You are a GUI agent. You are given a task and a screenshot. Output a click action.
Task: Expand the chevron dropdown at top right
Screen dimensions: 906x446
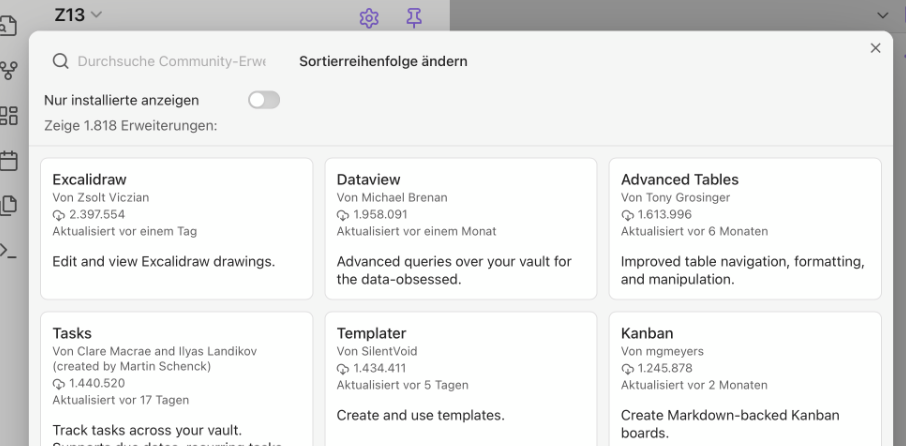pos(881,16)
